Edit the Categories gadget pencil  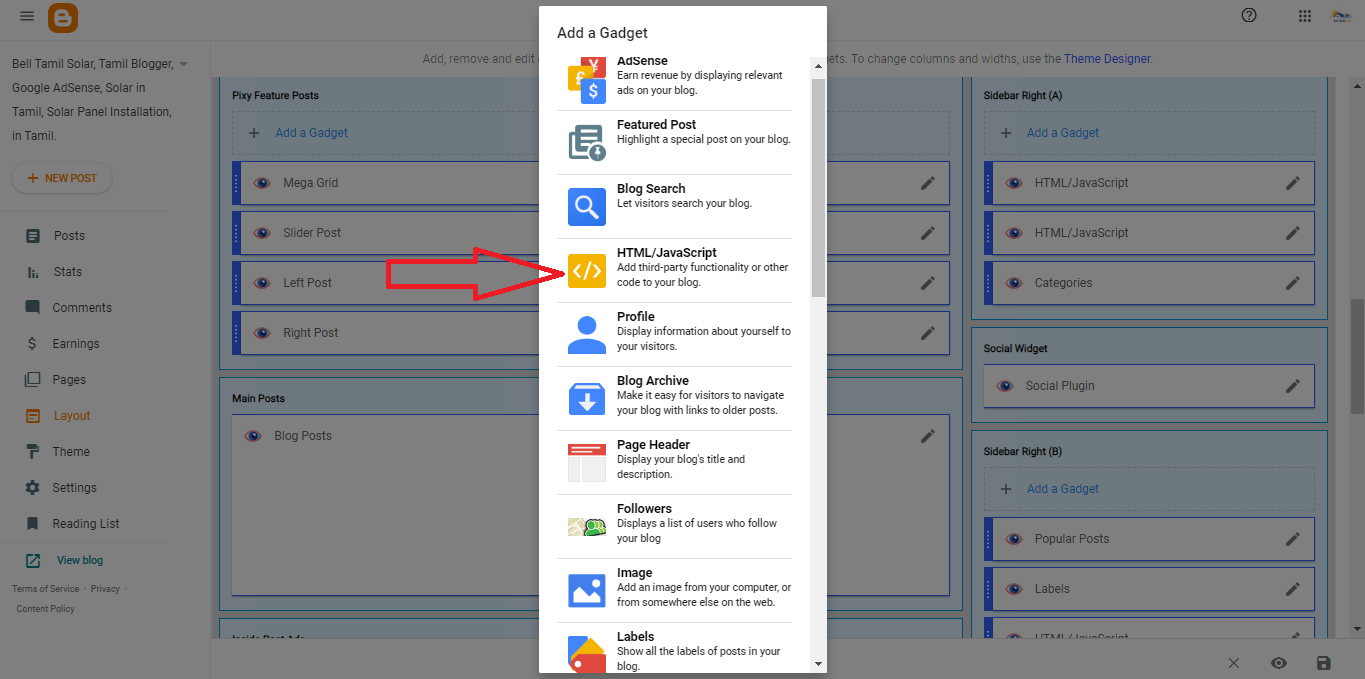(x=1293, y=283)
